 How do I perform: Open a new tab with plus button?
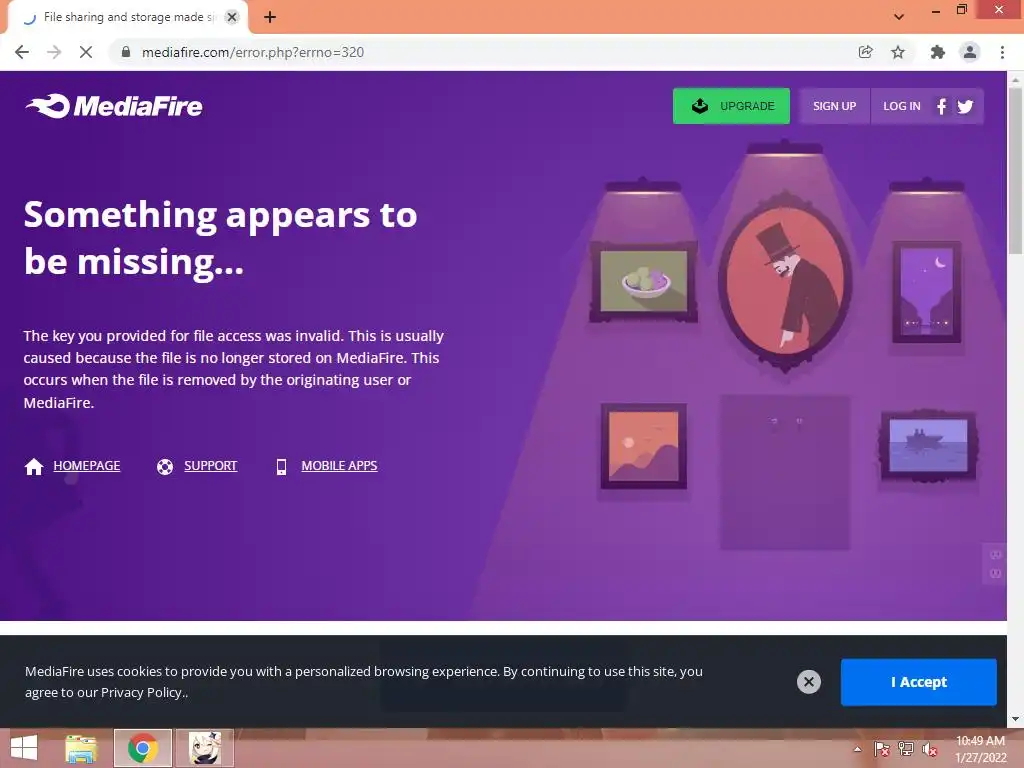[x=270, y=17]
